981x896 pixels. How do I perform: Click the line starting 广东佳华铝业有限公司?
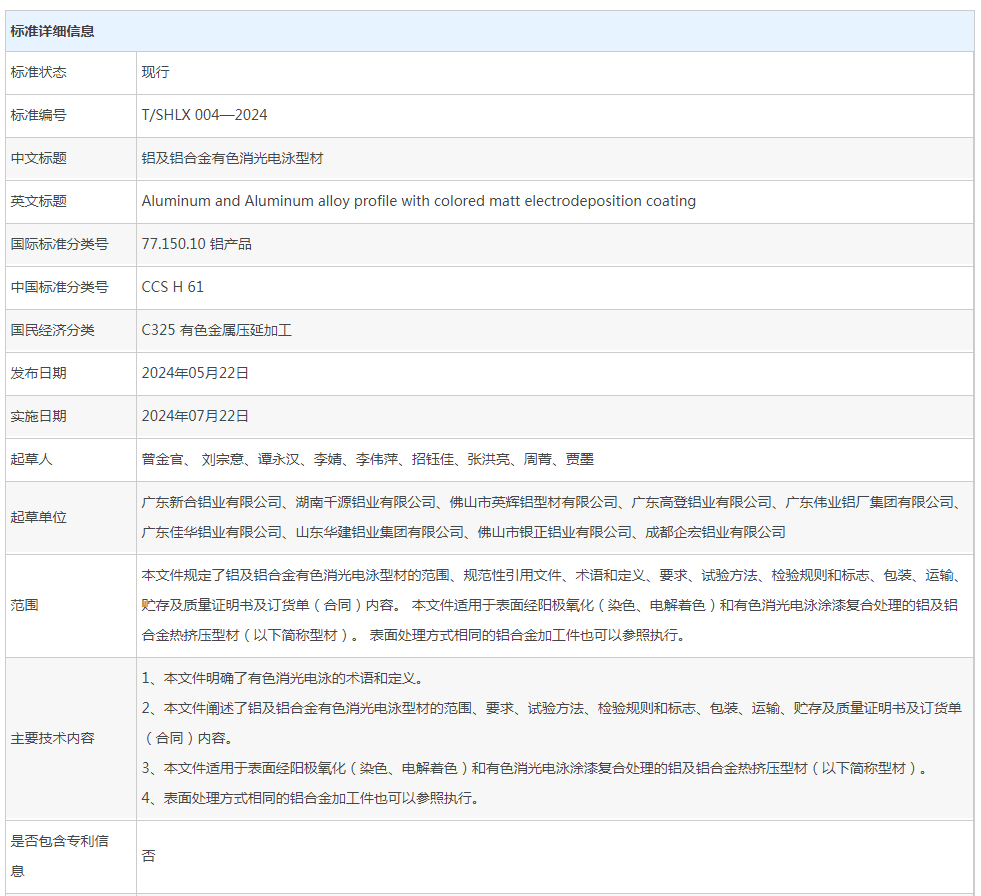pos(464,532)
